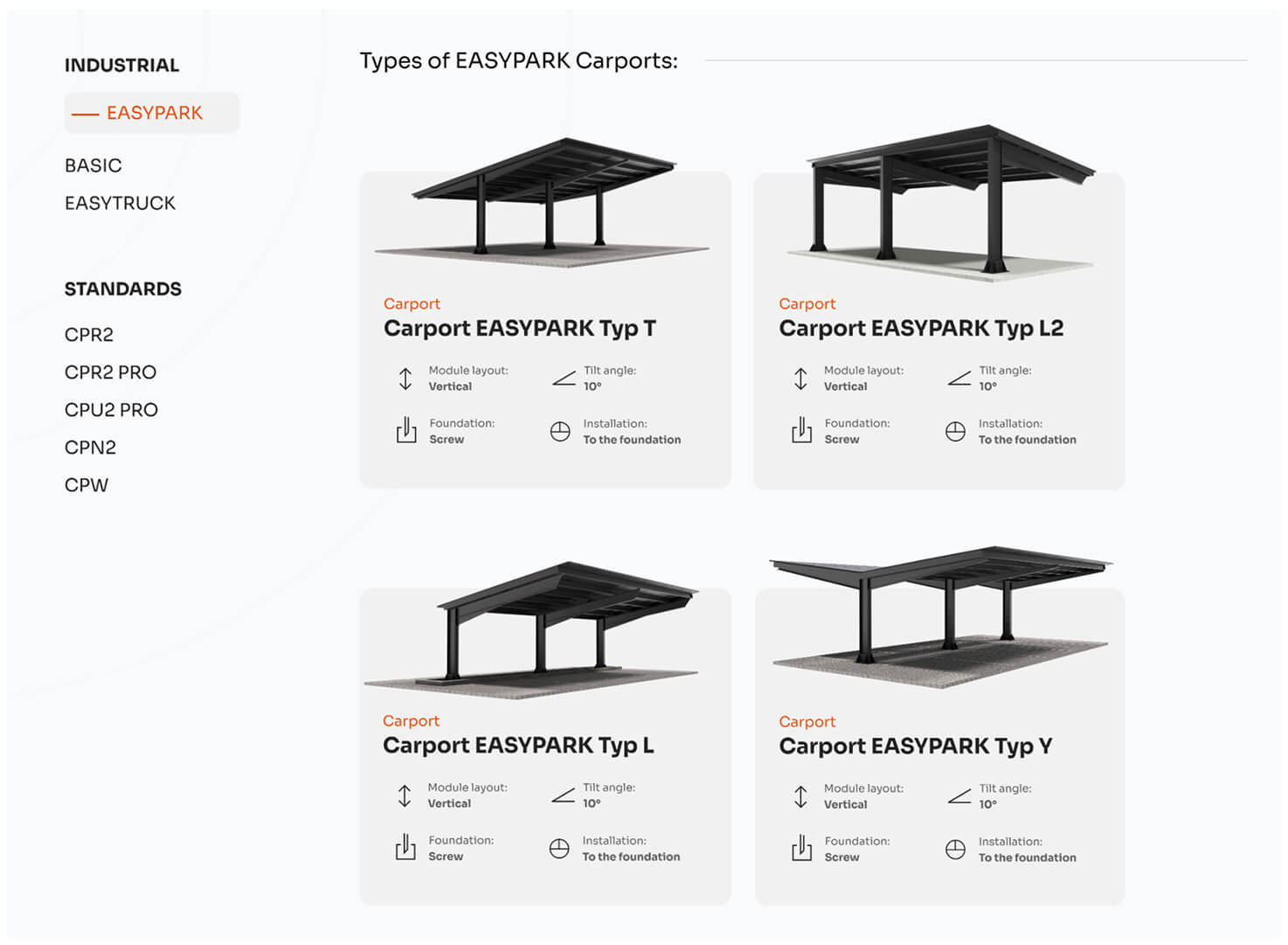This screenshot has height=945, width=1288.
Task: Click the Typ Y carport product image
Action: pyautogui.click(x=939, y=616)
